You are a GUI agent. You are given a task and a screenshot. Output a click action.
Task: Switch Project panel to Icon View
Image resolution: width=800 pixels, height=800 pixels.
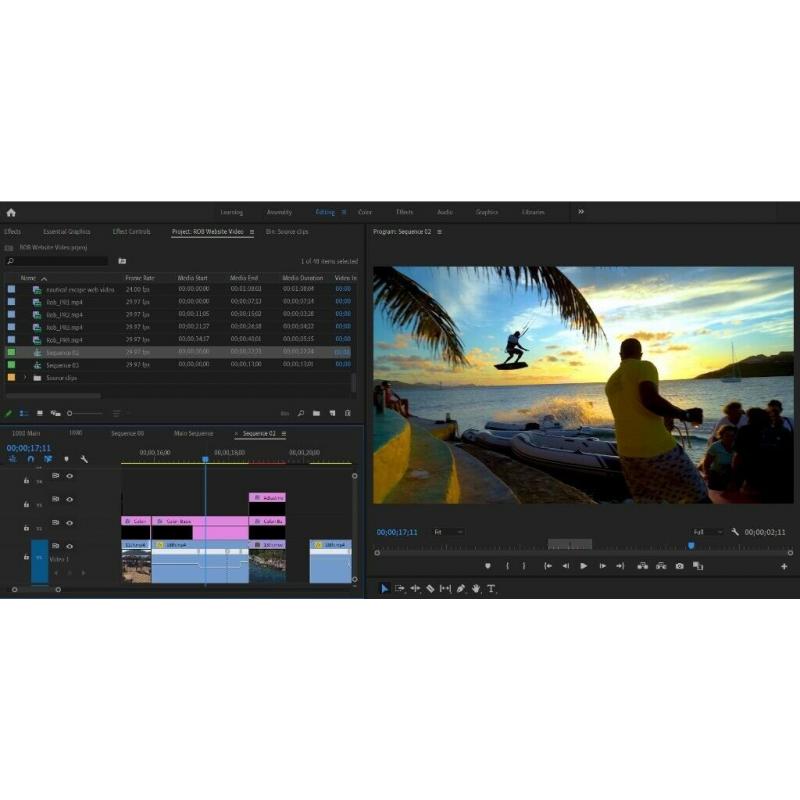coord(40,413)
